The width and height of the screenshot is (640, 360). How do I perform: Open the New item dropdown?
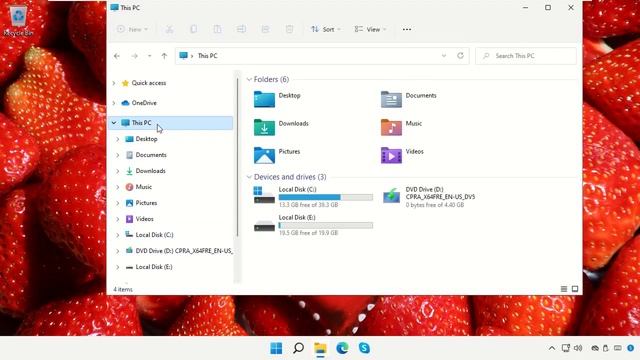click(x=132, y=29)
